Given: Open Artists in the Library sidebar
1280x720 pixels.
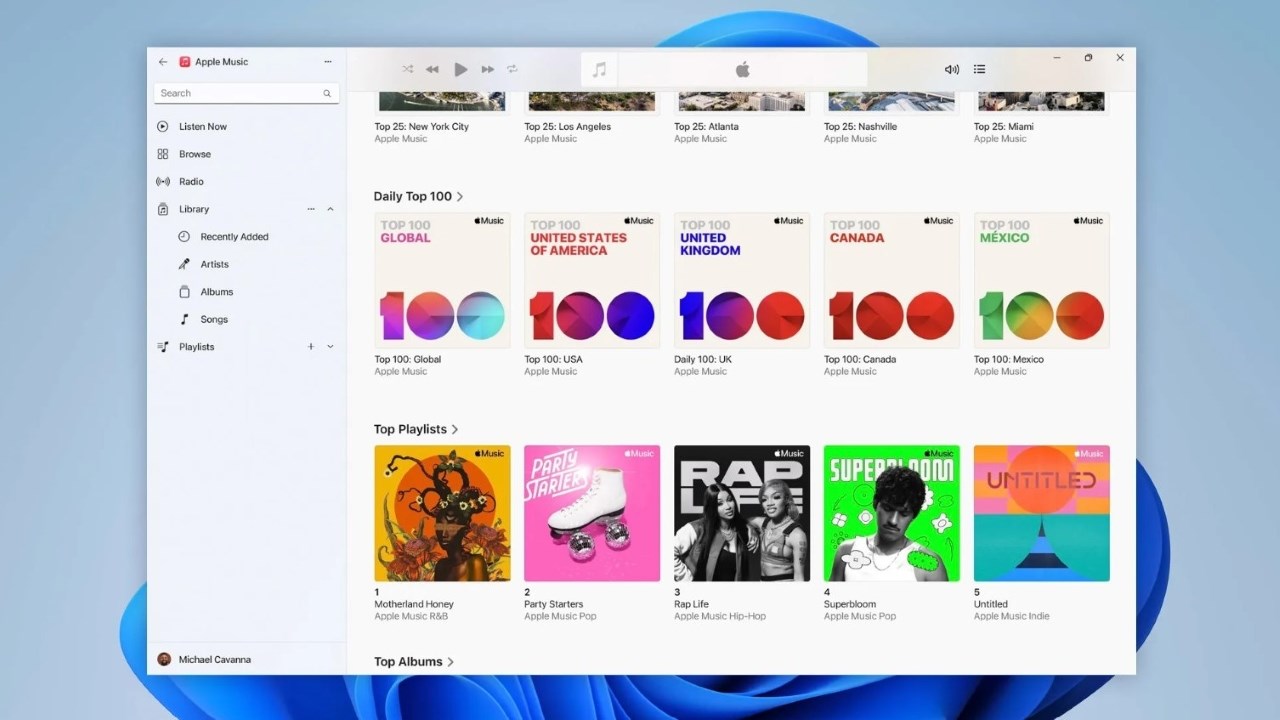Looking at the screenshot, I should (213, 263).
